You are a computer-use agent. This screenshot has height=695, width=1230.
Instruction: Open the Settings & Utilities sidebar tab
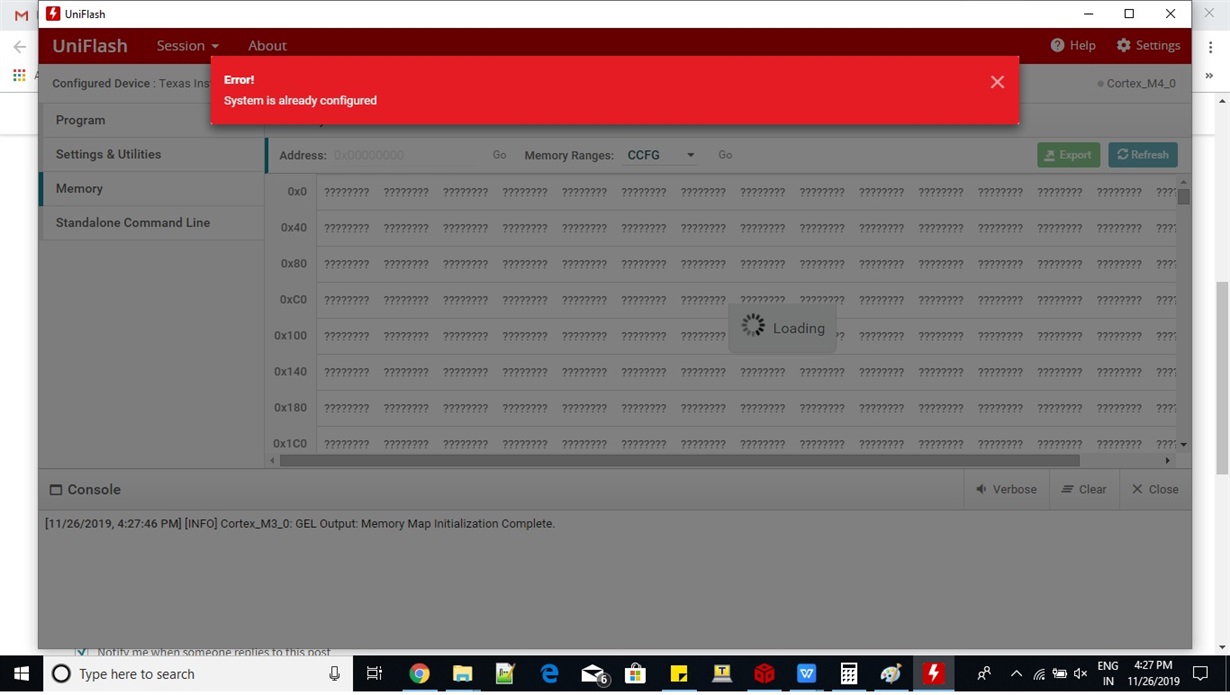coord(151,154)
